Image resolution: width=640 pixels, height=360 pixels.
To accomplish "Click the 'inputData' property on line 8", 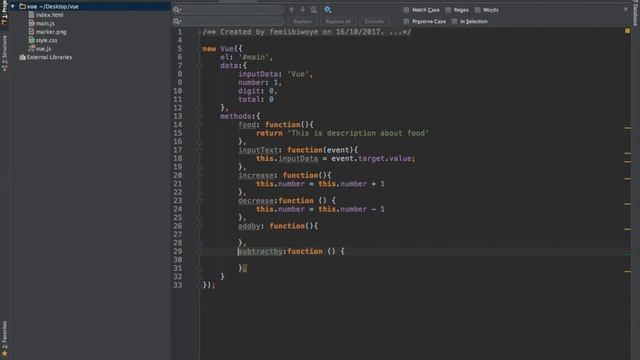I will coord(258,74).
